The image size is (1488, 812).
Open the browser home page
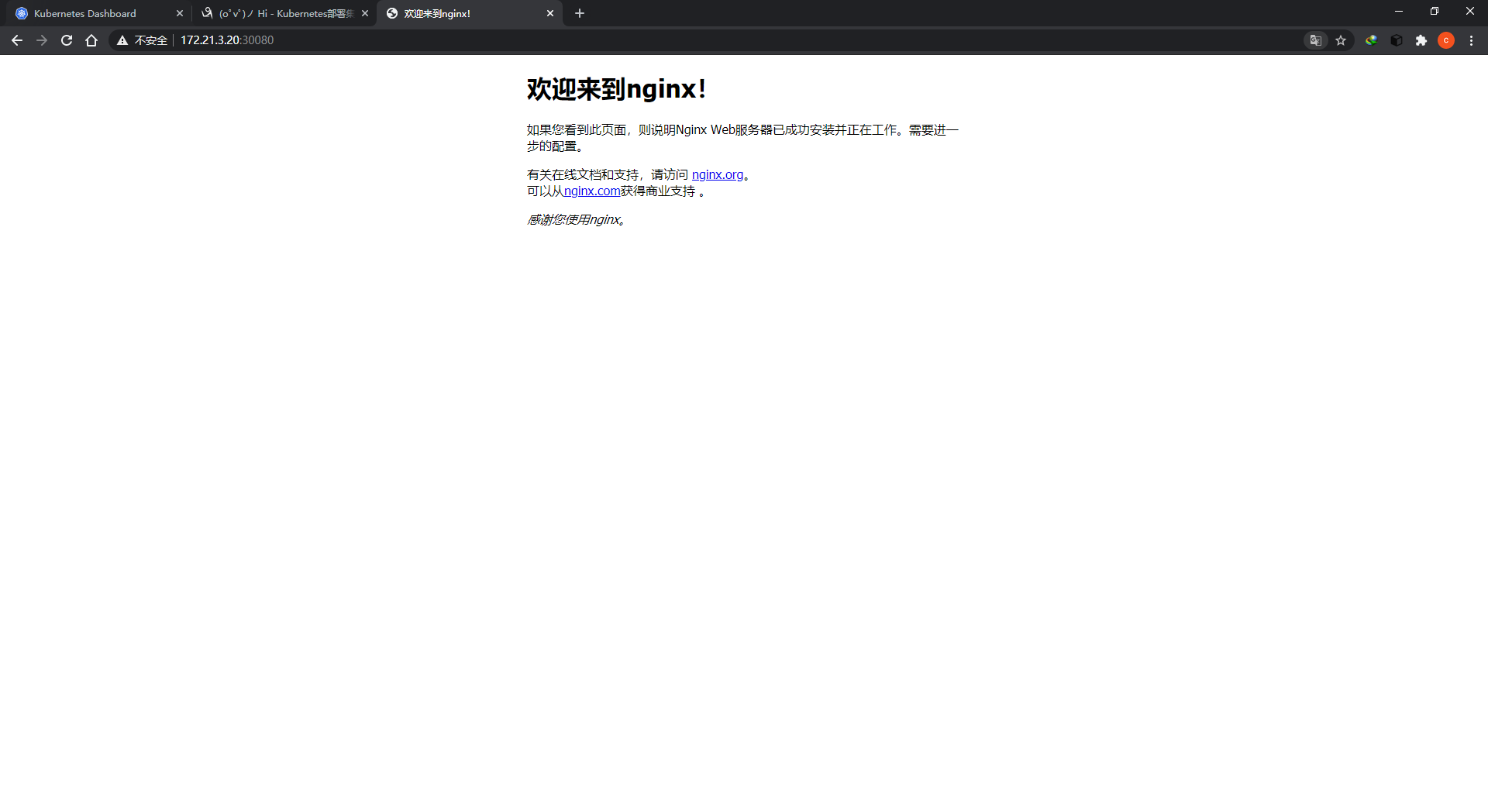tap(91, 40)
